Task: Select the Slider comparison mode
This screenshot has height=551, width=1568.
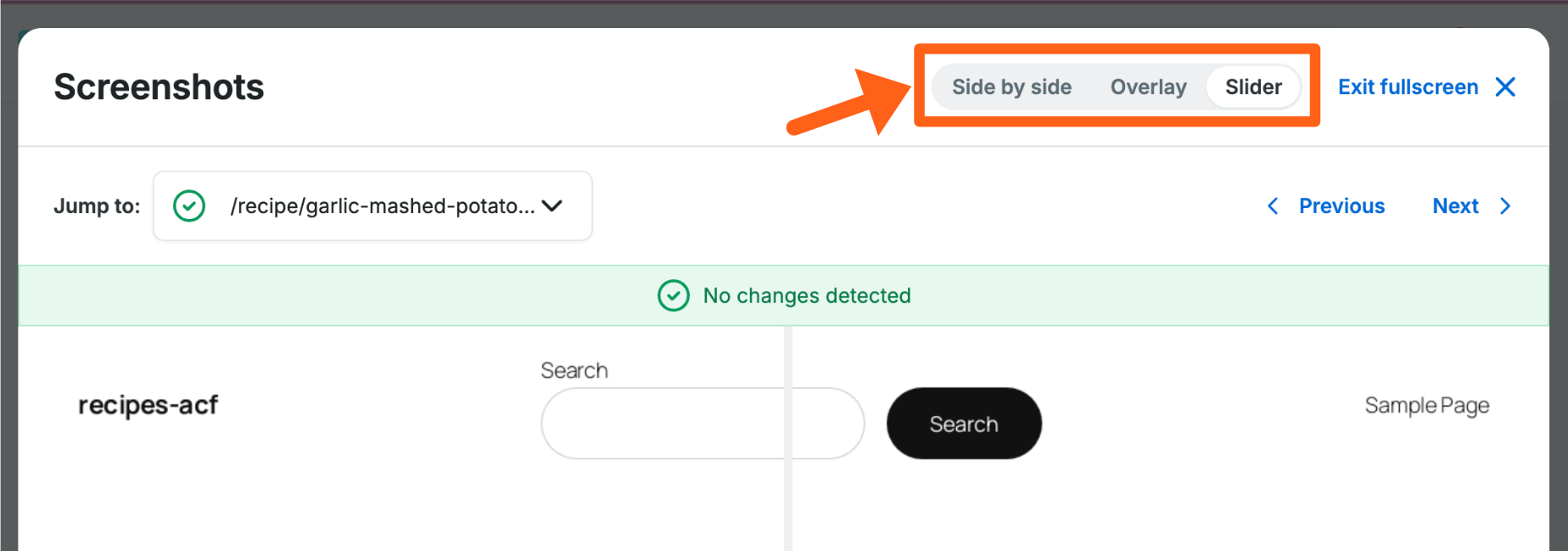Action: pos(1253,87)
